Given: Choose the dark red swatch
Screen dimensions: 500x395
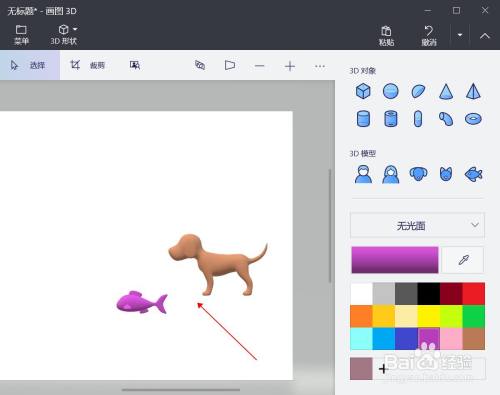Looking at the screenshot, I should pyautogui.click(x=451, y=294).
